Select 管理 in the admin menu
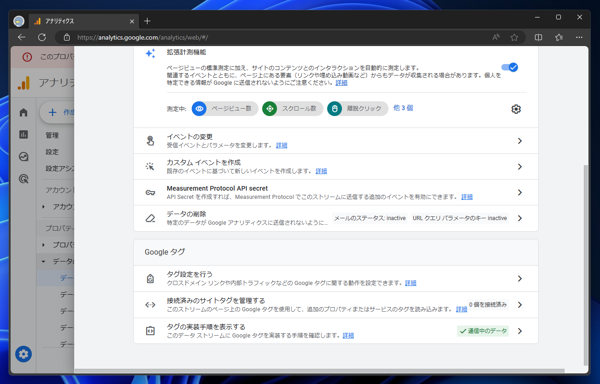 (52, 135)
